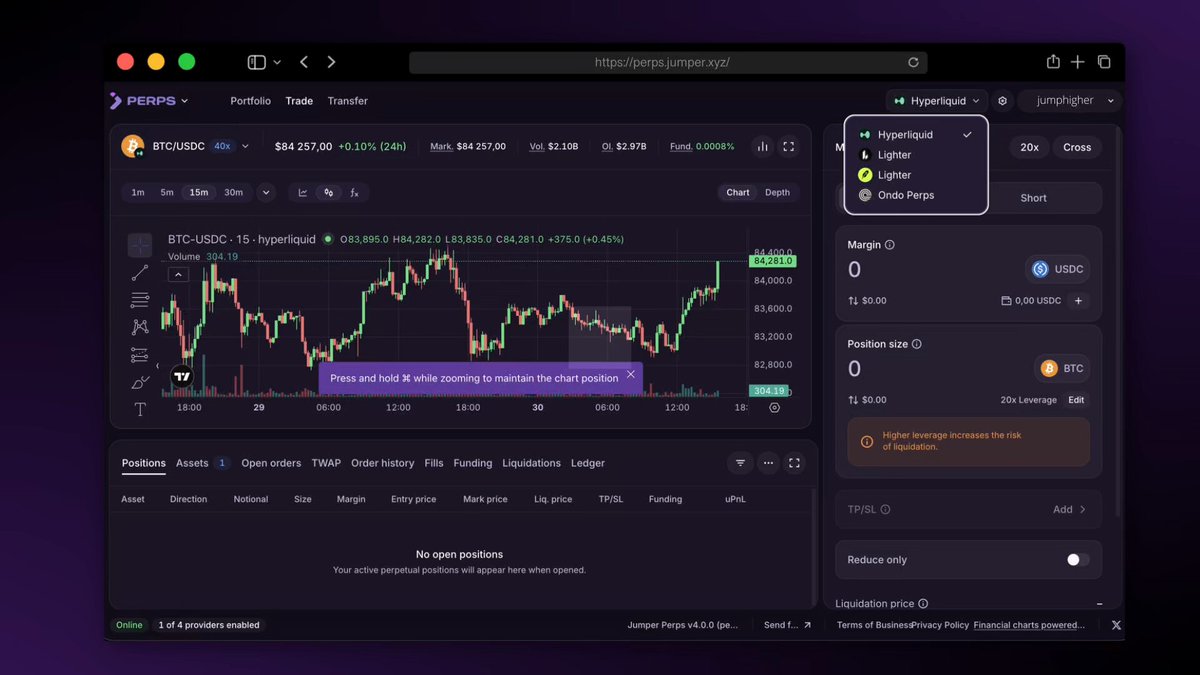Click the bar-chart stats icon beside Fund. rate
The width and height of the screenshot is (1200, 675).
pos(763,146)
